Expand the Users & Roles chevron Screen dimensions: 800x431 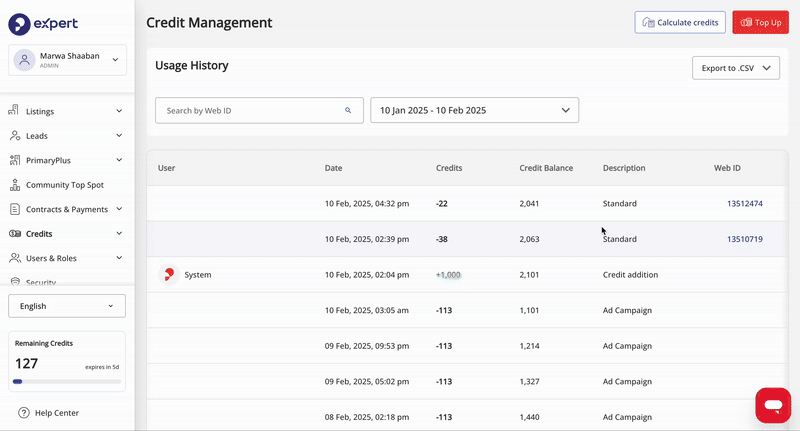[x=119, y=258]
